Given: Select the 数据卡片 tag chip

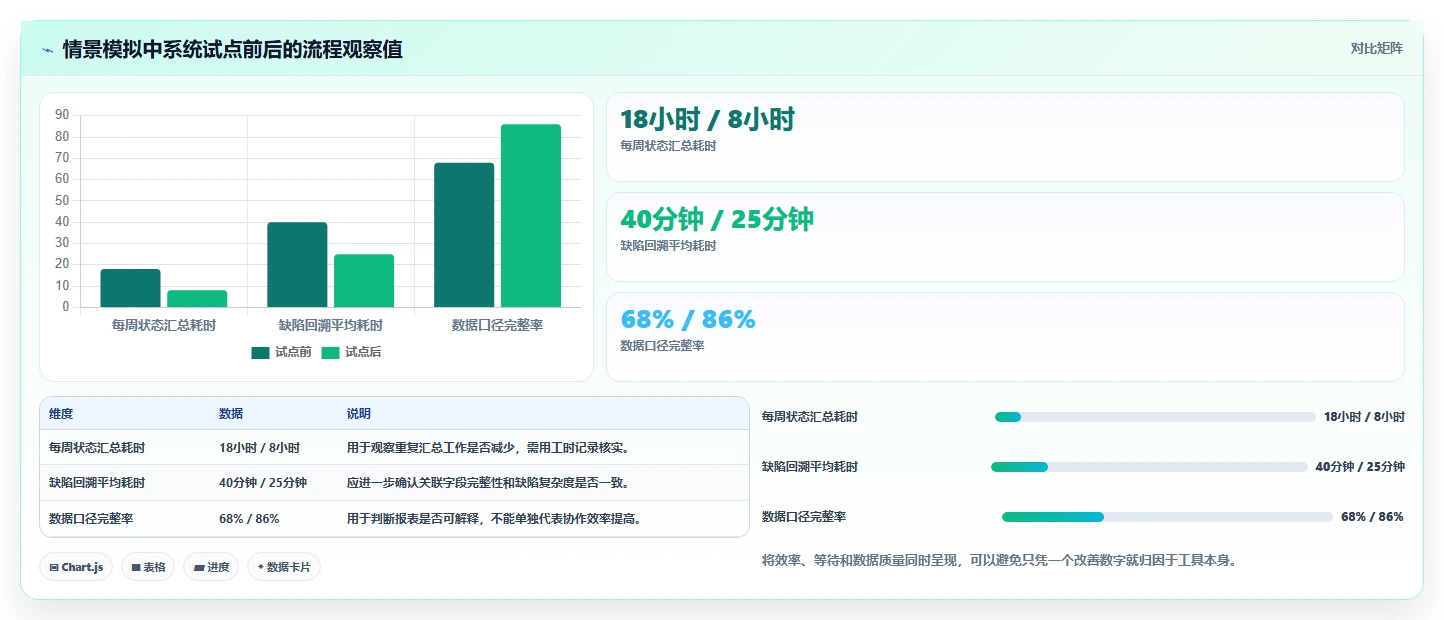Looking at the screenshot, I should click(283, 567).
